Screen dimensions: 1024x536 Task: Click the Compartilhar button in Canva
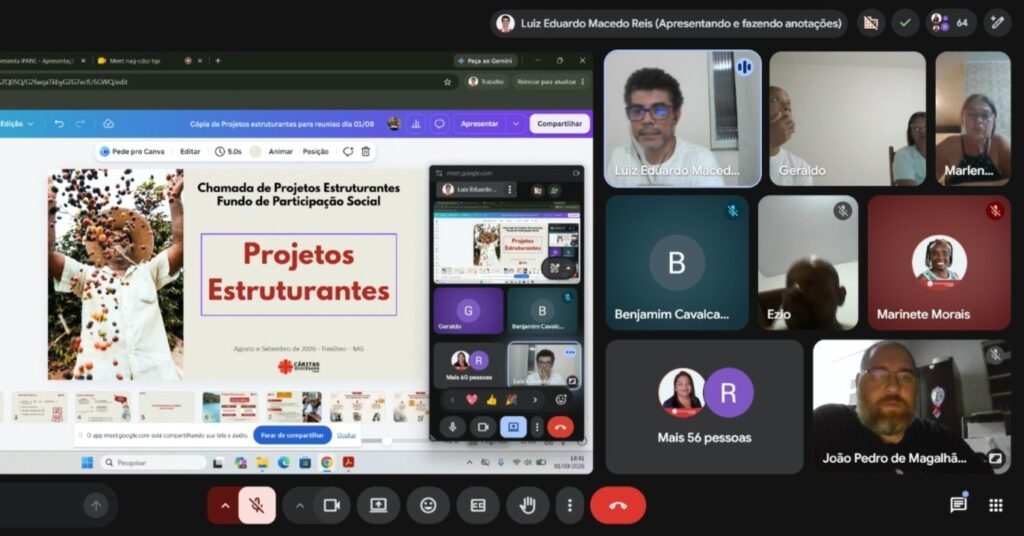(559, 123)
